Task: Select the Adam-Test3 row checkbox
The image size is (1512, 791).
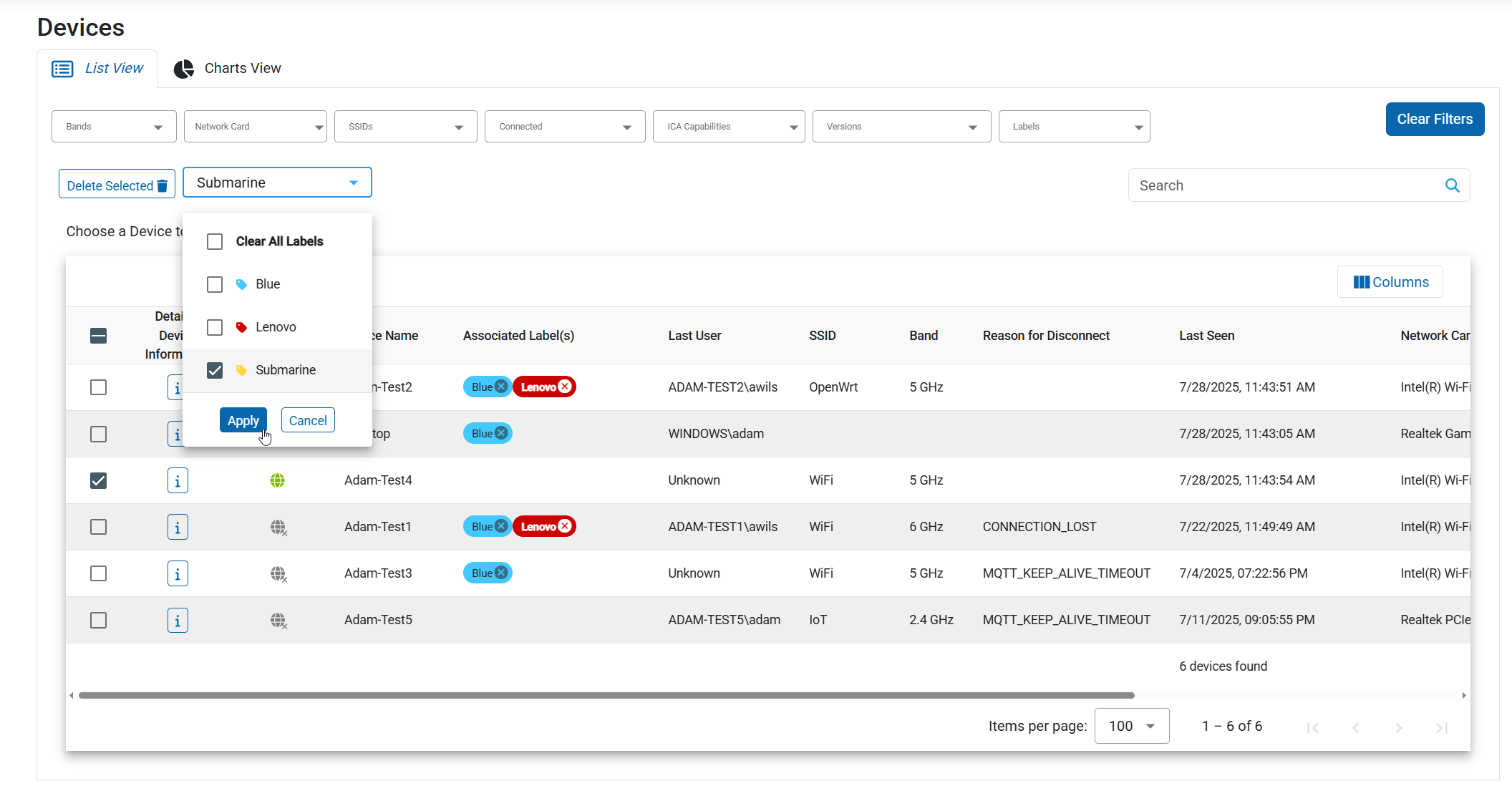Action: [99, 573]
